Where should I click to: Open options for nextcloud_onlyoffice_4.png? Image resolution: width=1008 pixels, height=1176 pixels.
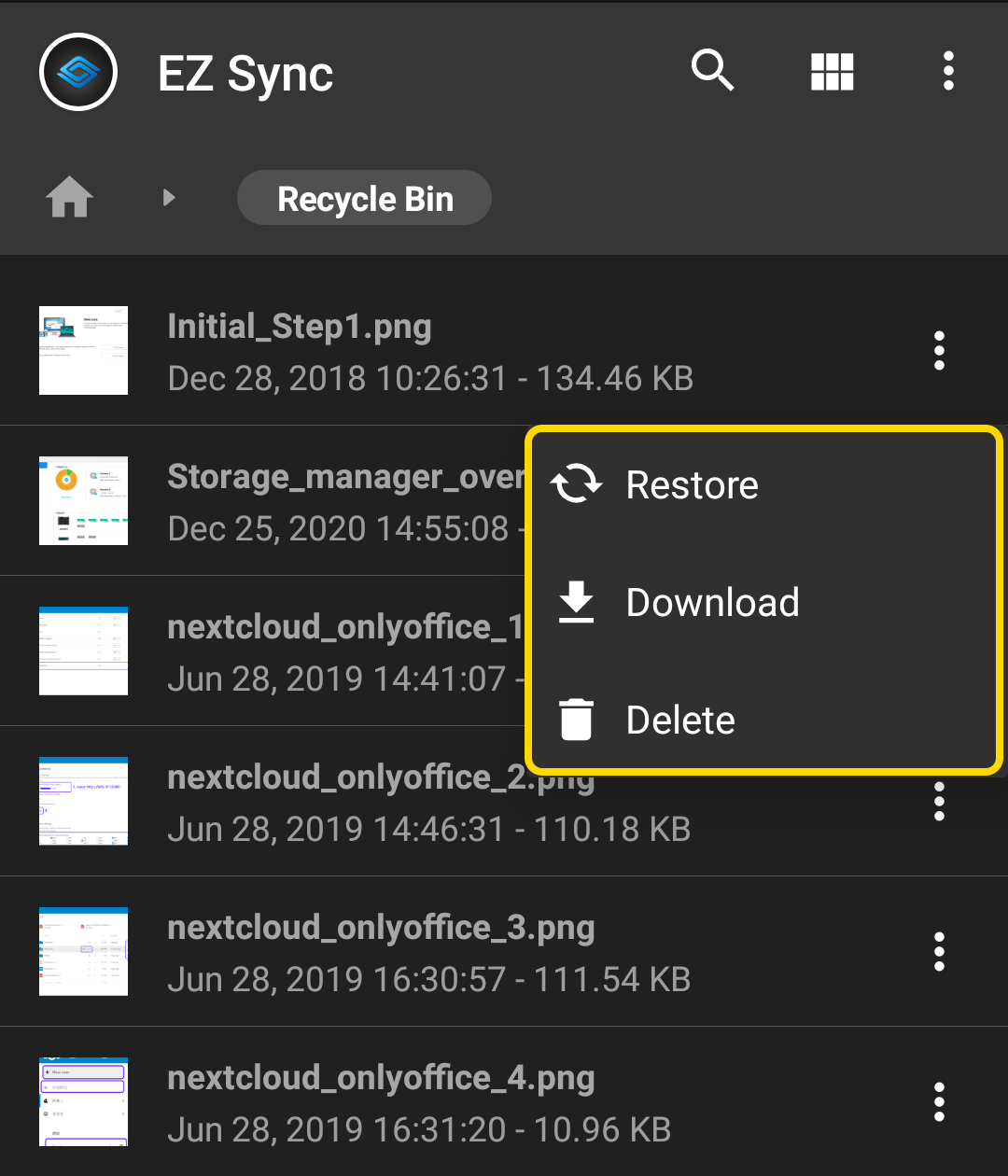point(939,1102)
